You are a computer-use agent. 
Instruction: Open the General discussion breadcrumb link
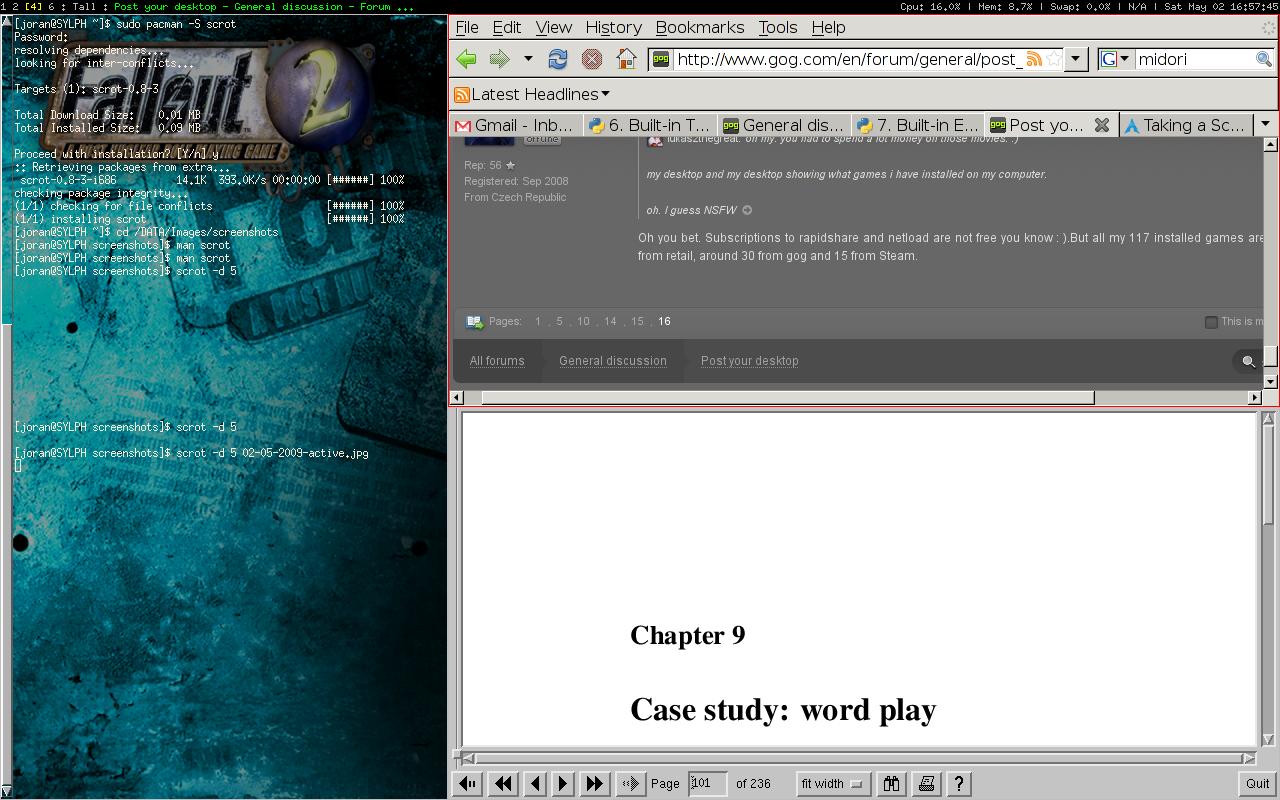tap(613, 361)
